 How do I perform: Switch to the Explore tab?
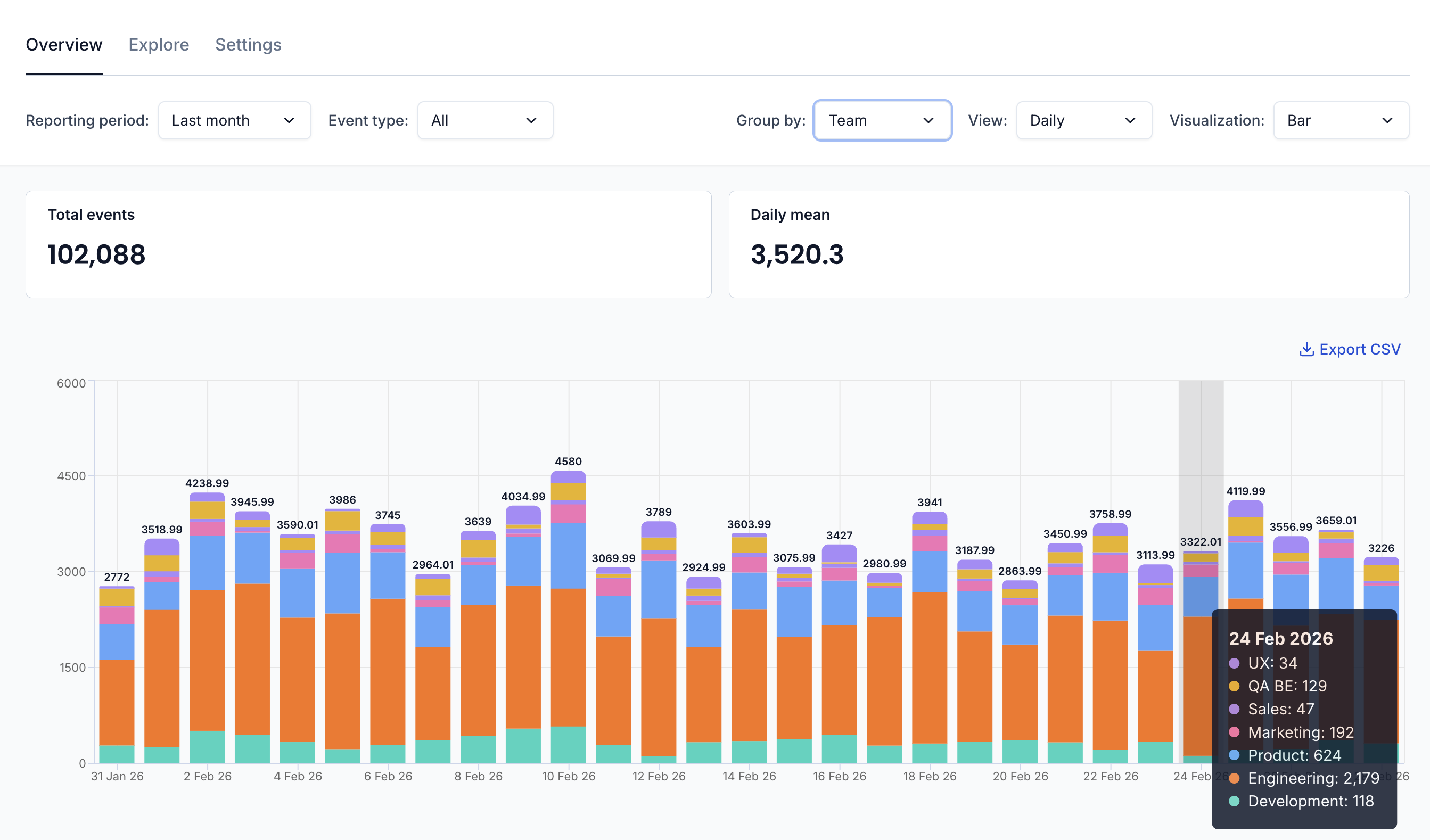click(159, 44)
